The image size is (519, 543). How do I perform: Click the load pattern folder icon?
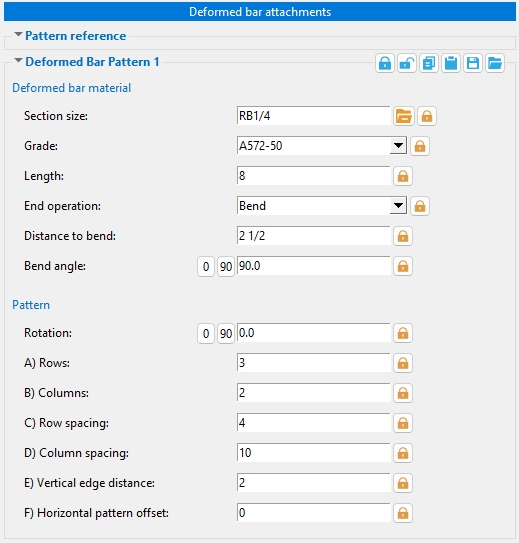coord(495,63)
